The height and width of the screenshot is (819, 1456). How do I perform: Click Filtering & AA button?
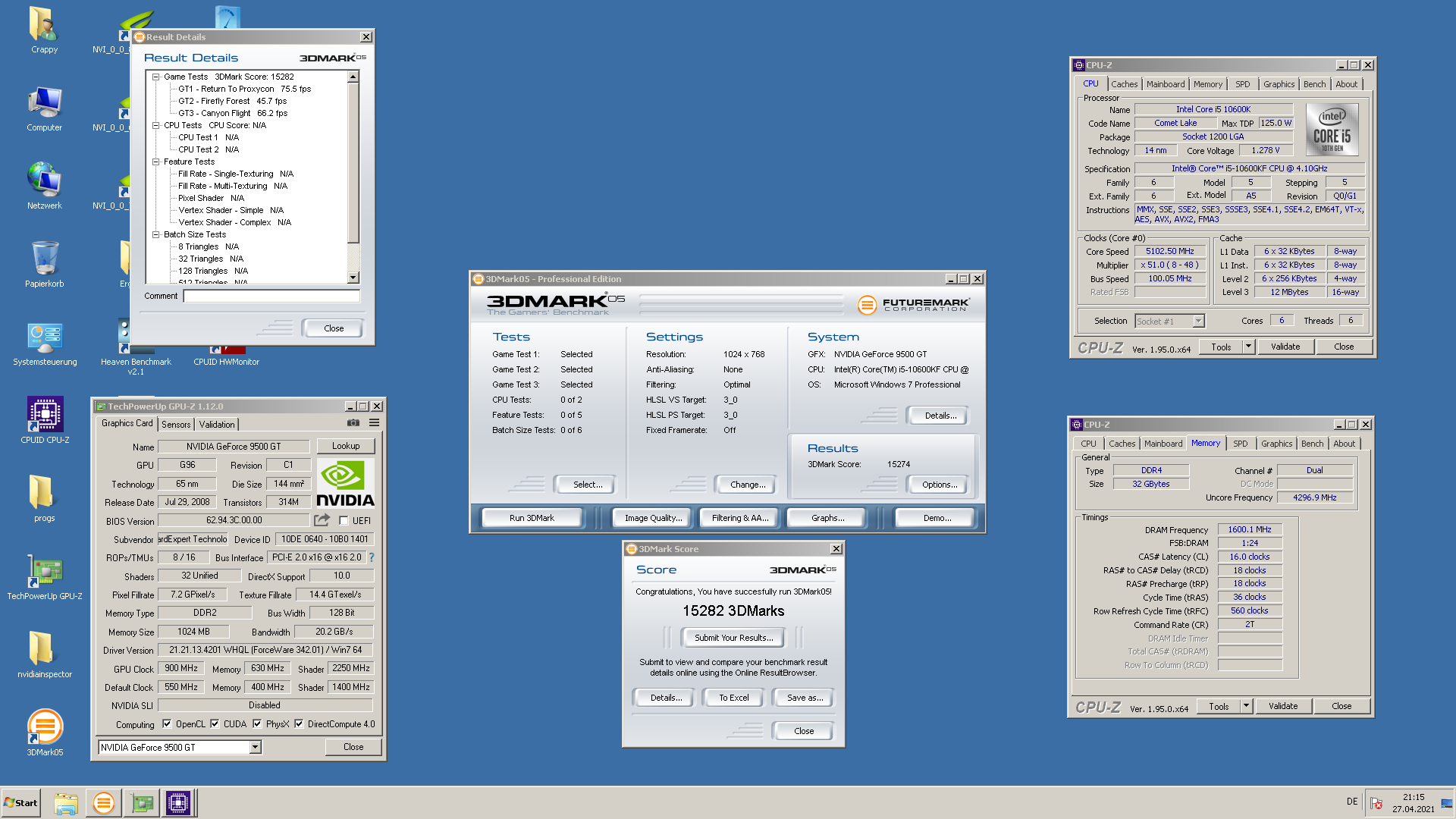coord(739,518)
